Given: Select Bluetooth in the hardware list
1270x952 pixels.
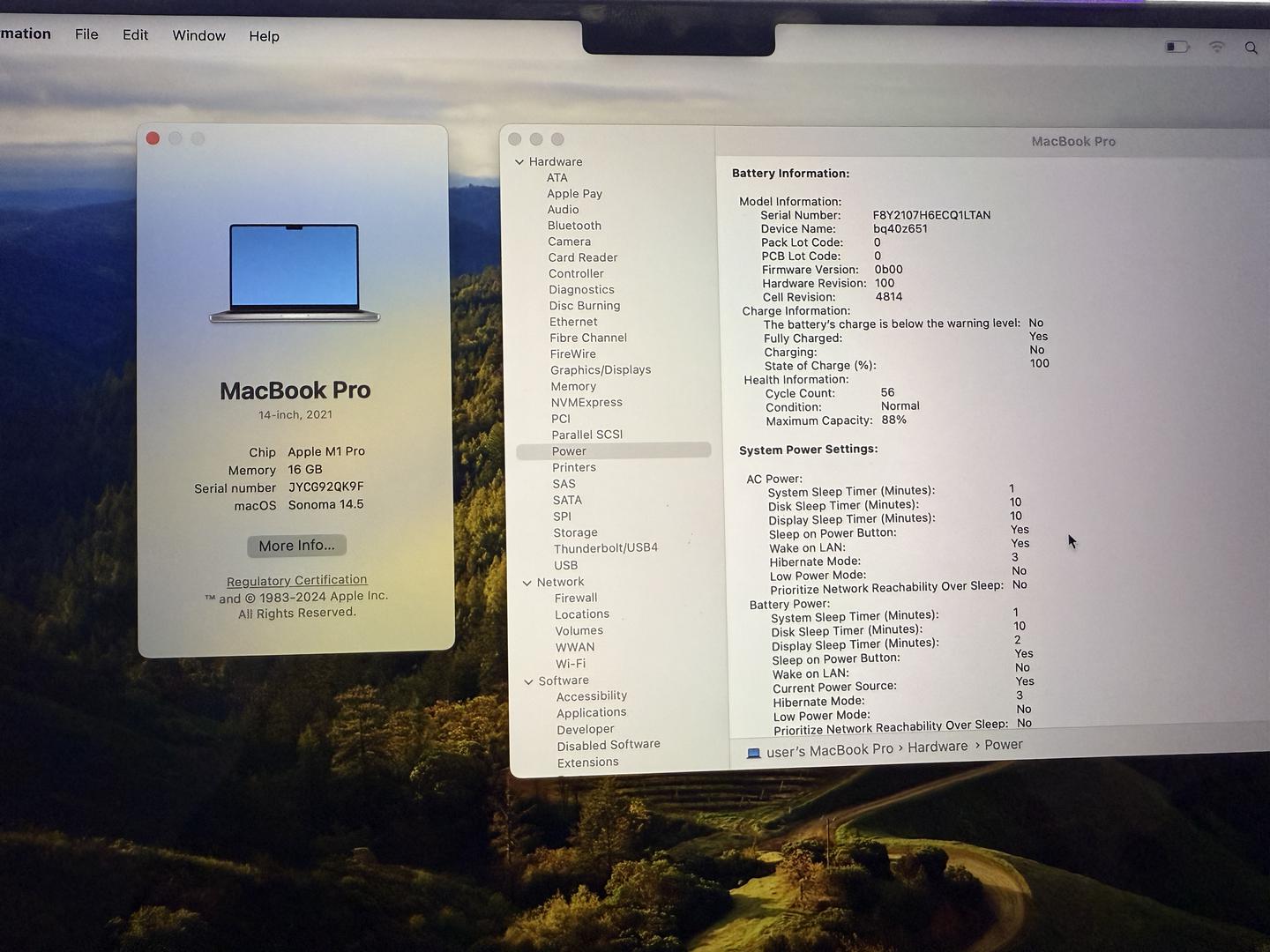Looking at the screenshot, I should 574,226.
